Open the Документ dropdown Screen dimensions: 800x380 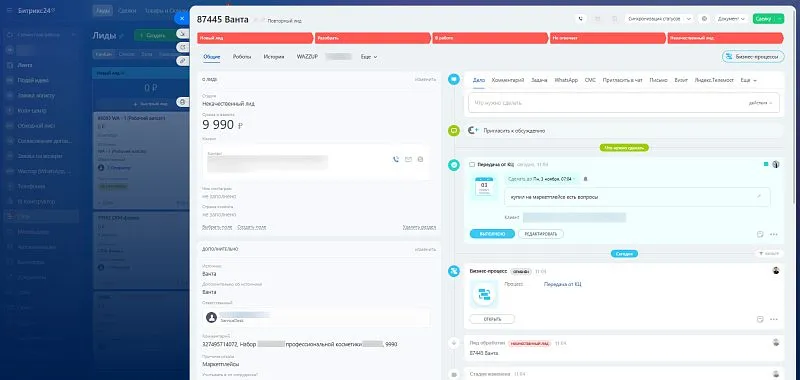pyautogui.click(x=730, y=18)
